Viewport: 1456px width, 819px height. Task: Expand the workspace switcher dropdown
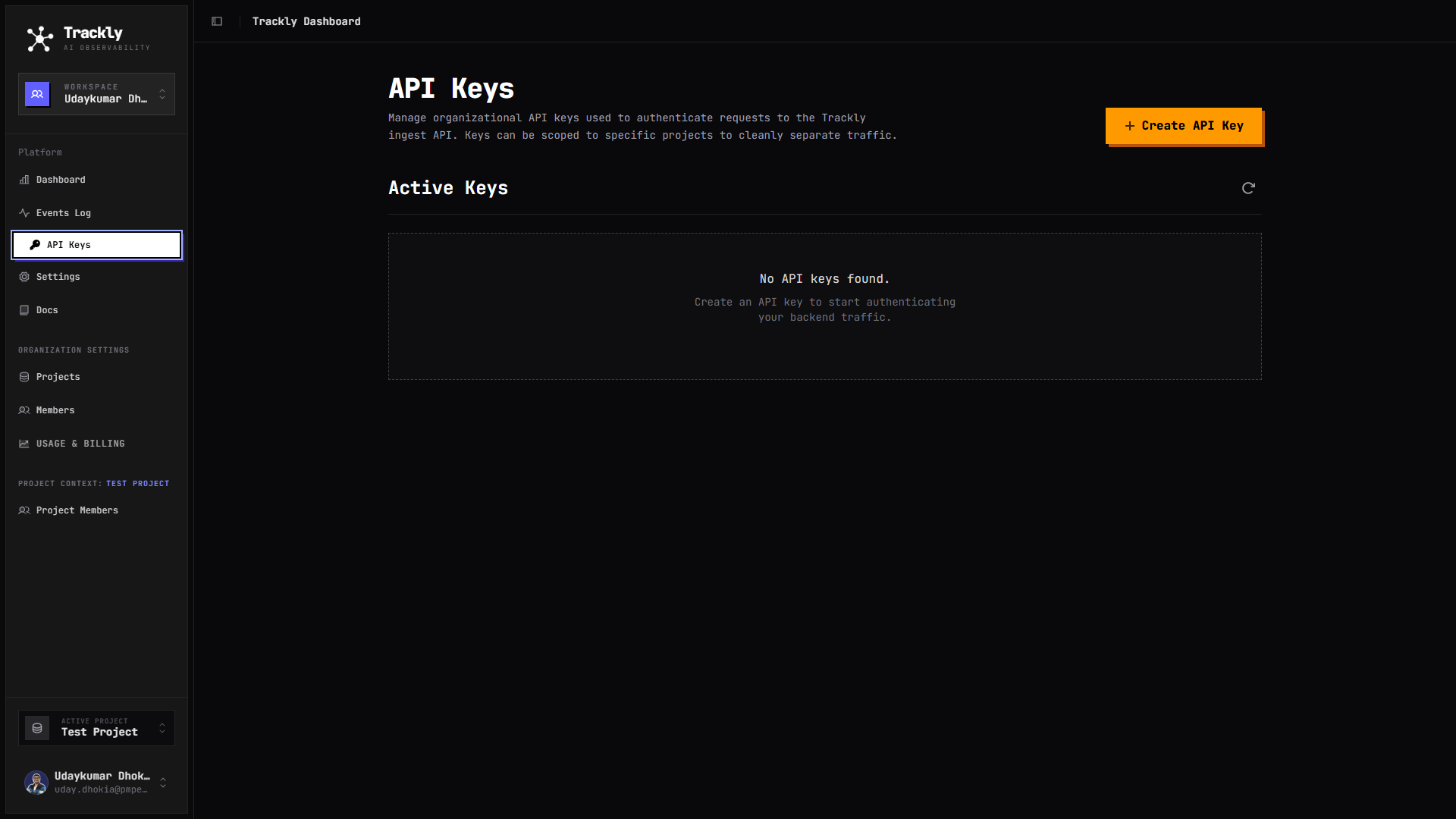click(x=162, y=94)
